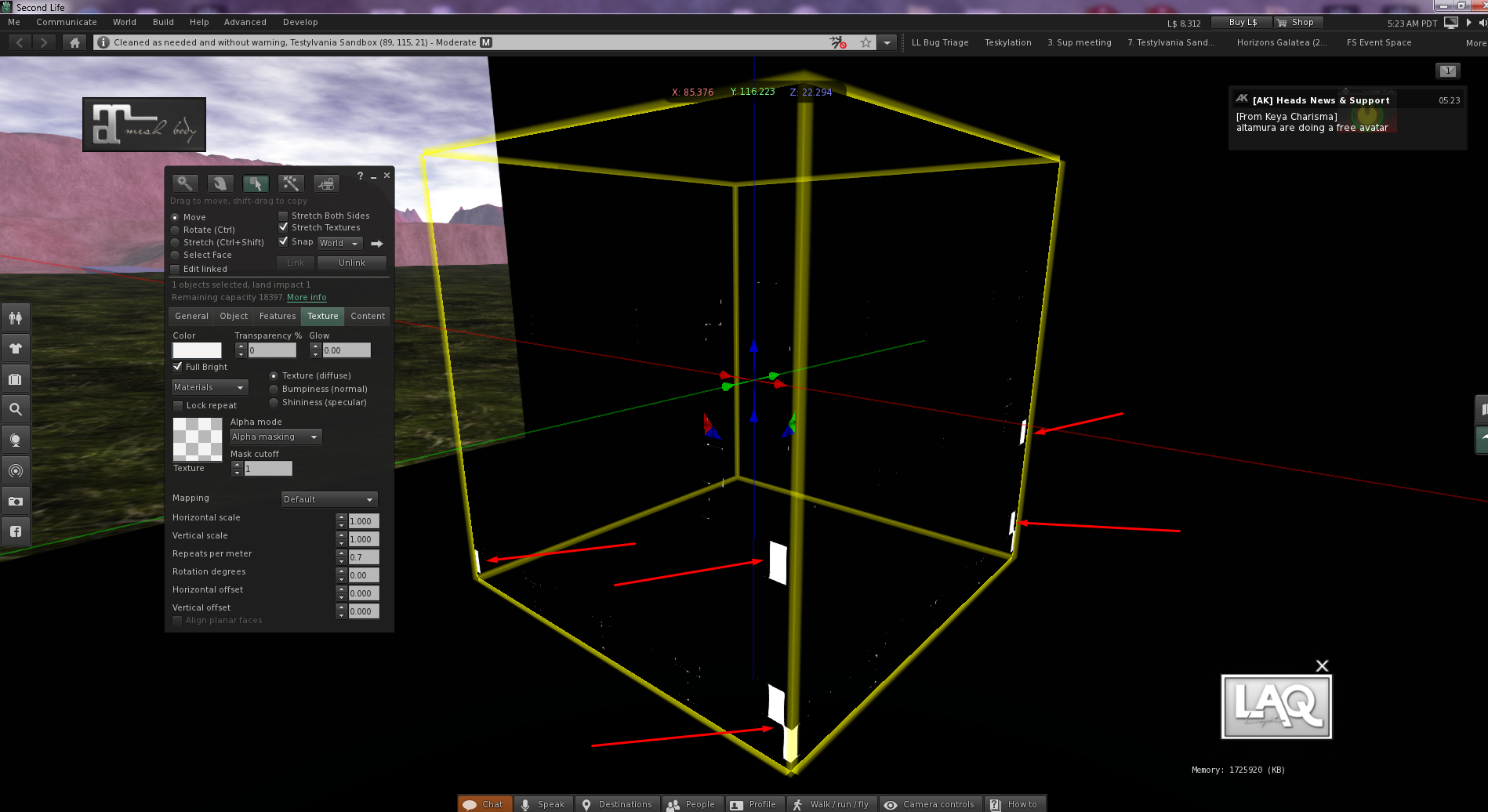Enable the Stretch Both Sides checkbox
This screenshot has width=1488, height=812.
[282, 215]
